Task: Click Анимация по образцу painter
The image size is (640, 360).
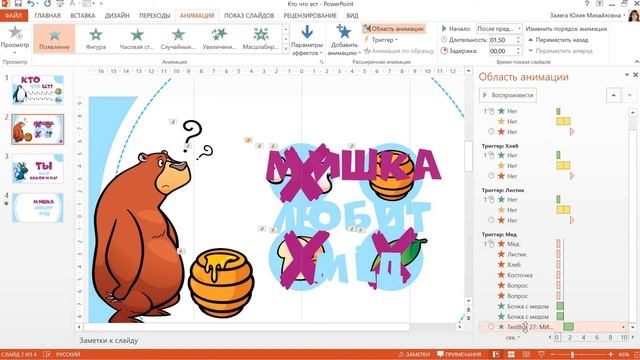Action: click(399, 51)
